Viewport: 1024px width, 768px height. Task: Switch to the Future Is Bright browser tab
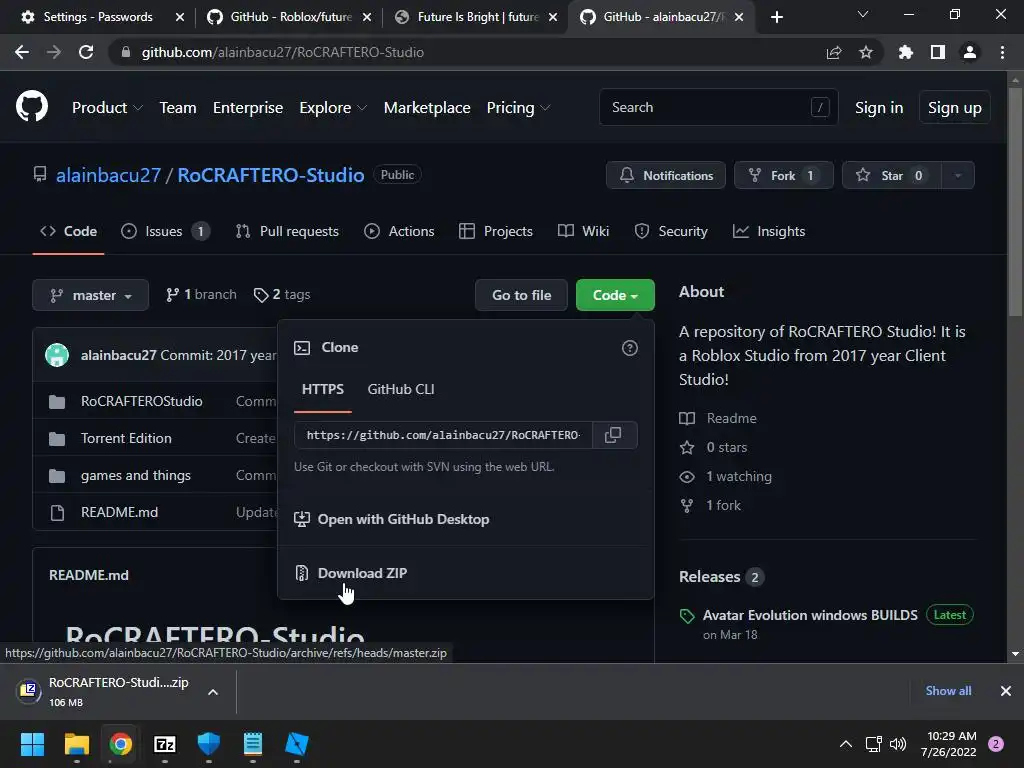[478, 17]
